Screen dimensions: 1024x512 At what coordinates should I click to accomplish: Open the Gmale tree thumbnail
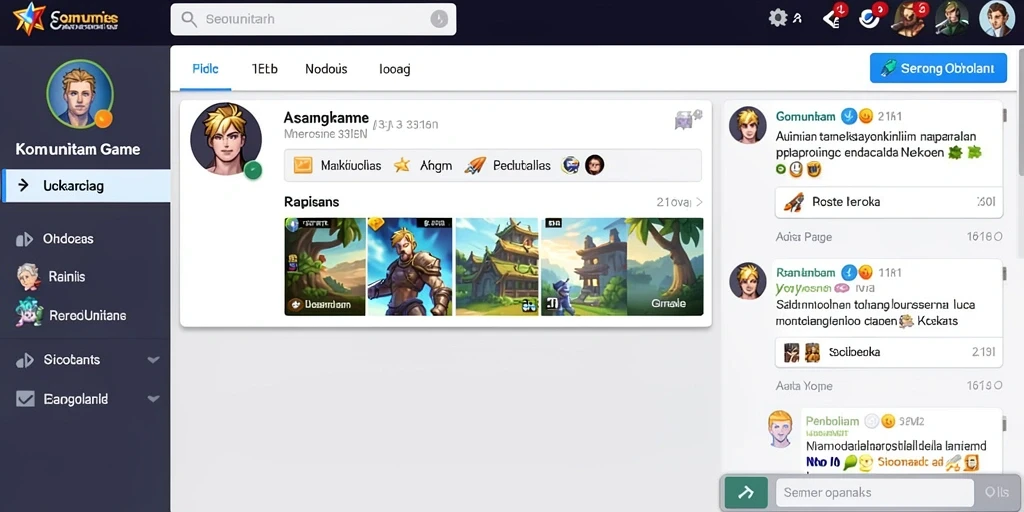pyautogui.click(x=665, y=266)
